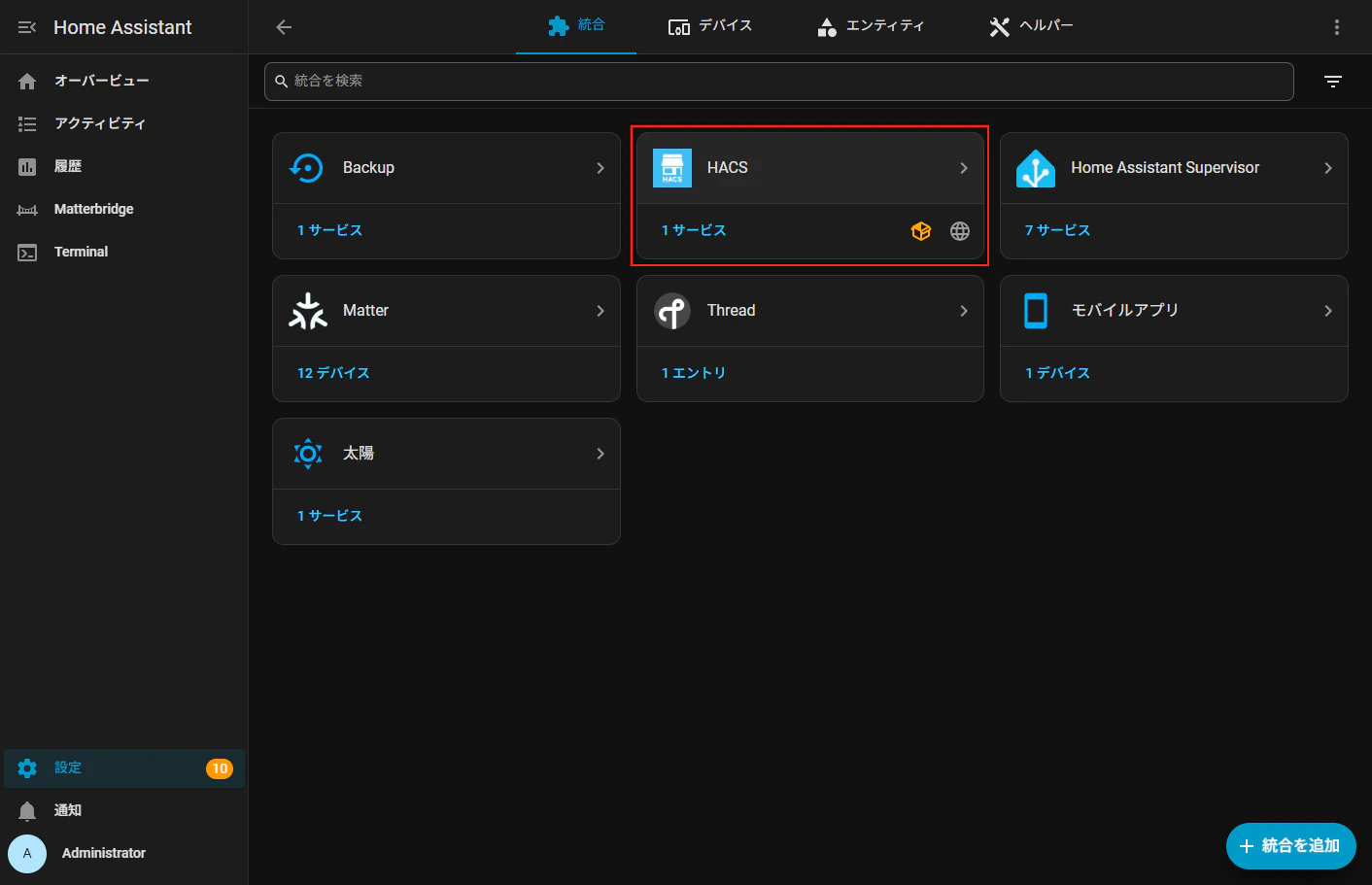
Task: Click the back arrow in the header
Action: click(284, 27)
